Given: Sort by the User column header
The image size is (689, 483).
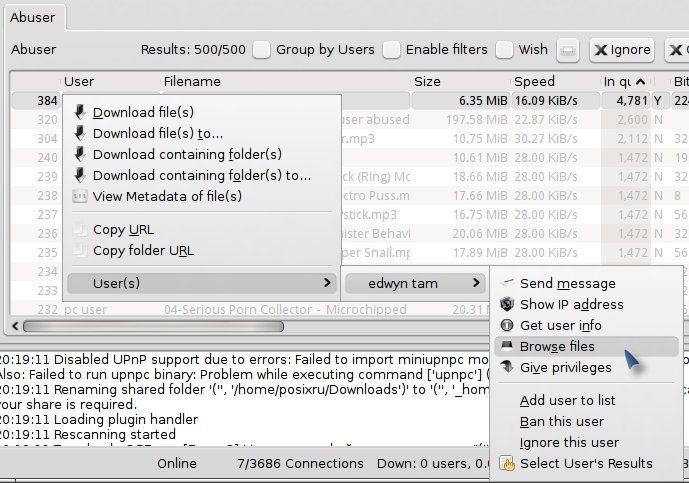Looking at the screenshot, I should click(x=110, y=82).
